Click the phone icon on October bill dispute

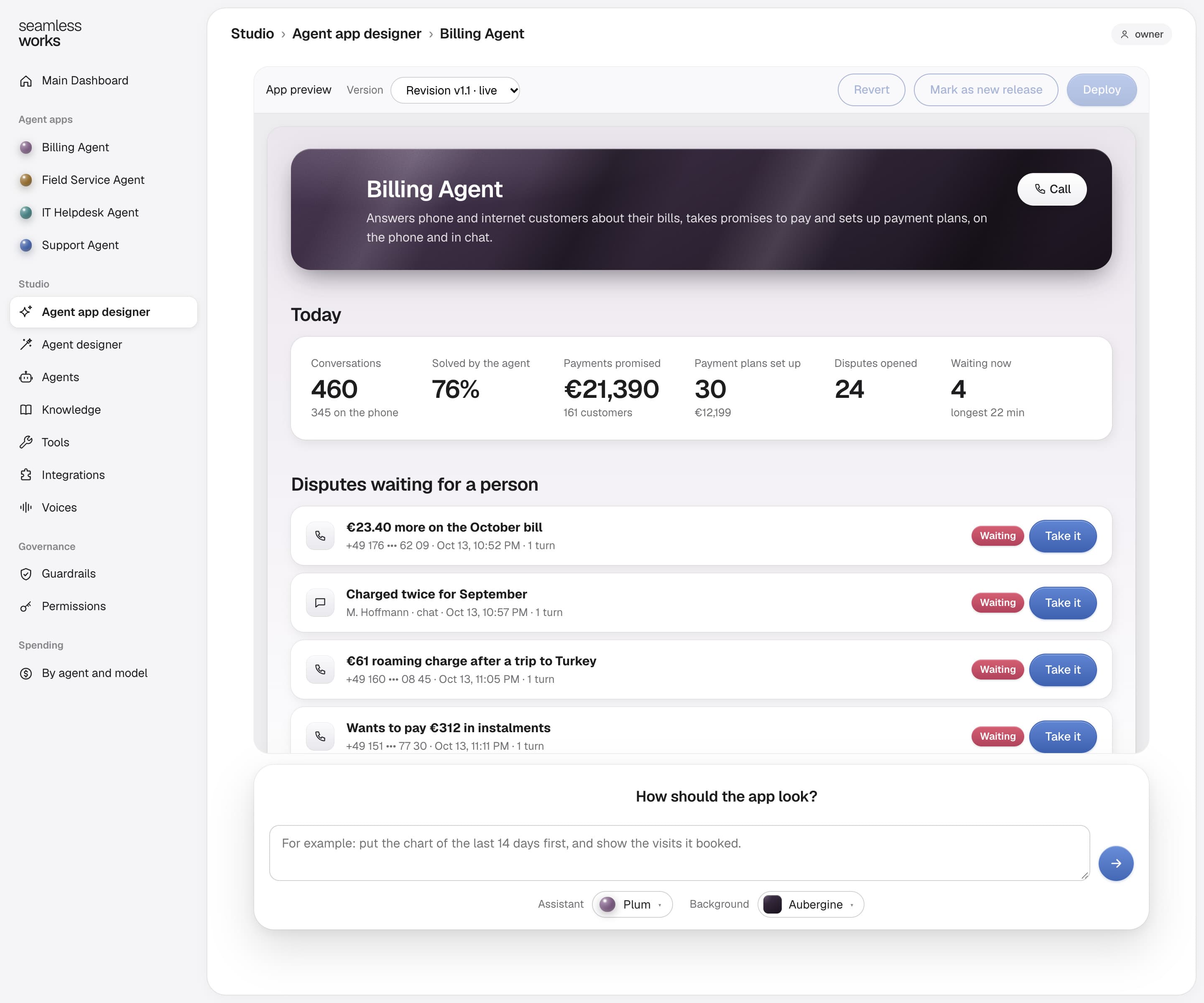320,536
